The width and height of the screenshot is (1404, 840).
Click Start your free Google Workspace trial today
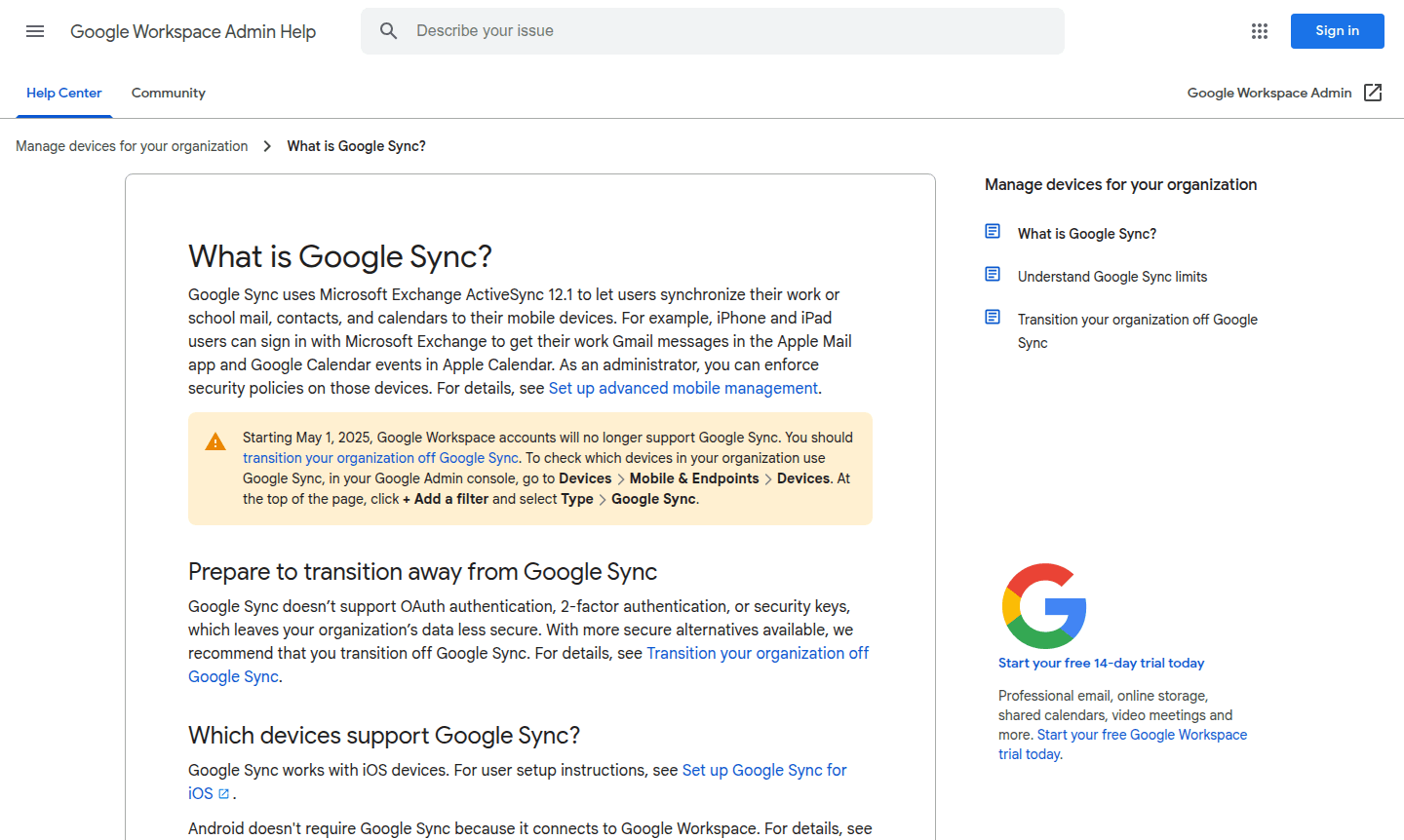1142,734
